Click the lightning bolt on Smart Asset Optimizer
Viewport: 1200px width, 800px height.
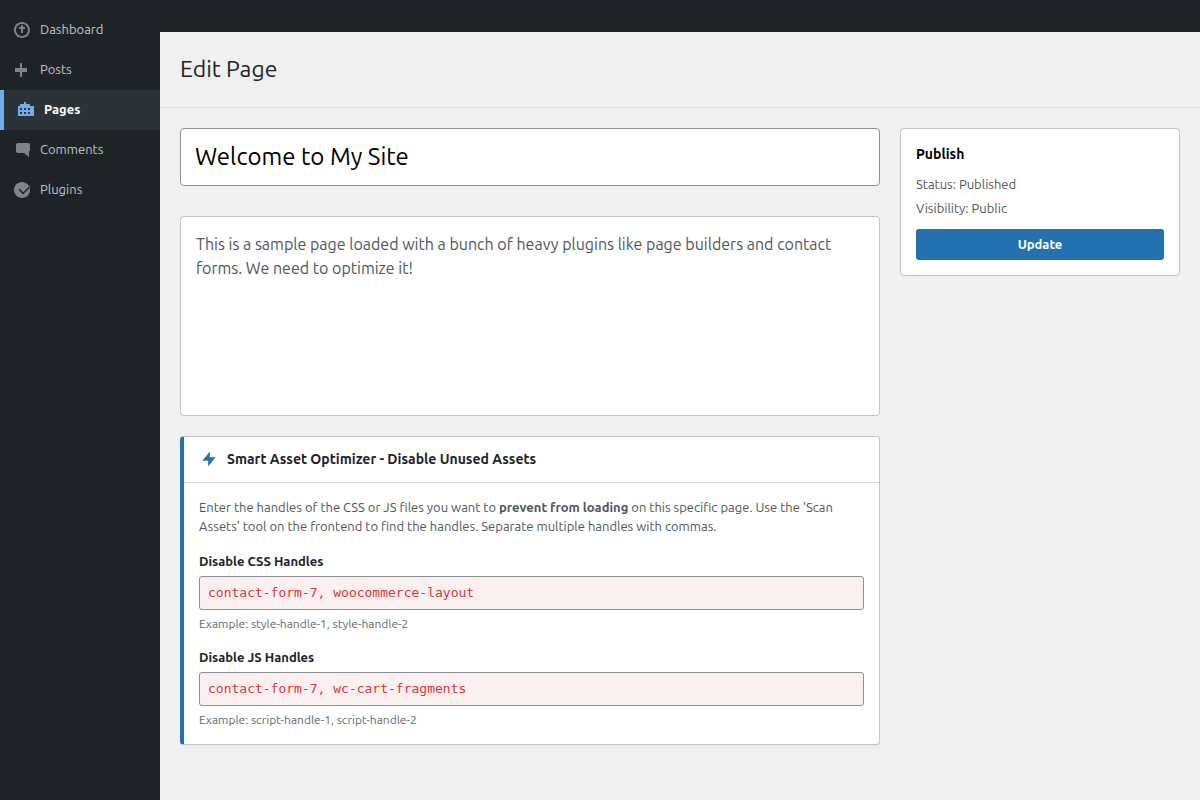pyautogui.click(x=208, y=459)
